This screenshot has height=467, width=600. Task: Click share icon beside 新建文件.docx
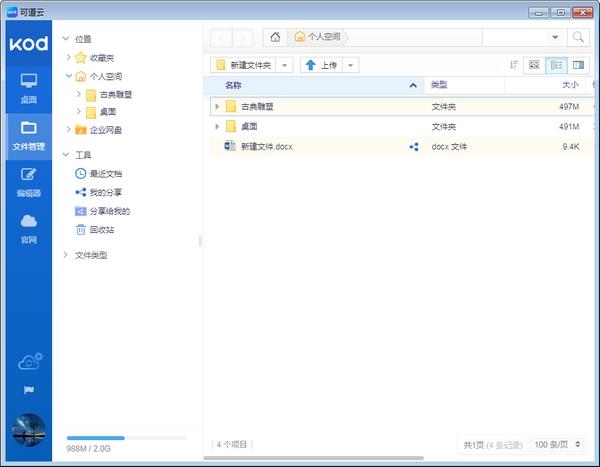tap(413, 147)
